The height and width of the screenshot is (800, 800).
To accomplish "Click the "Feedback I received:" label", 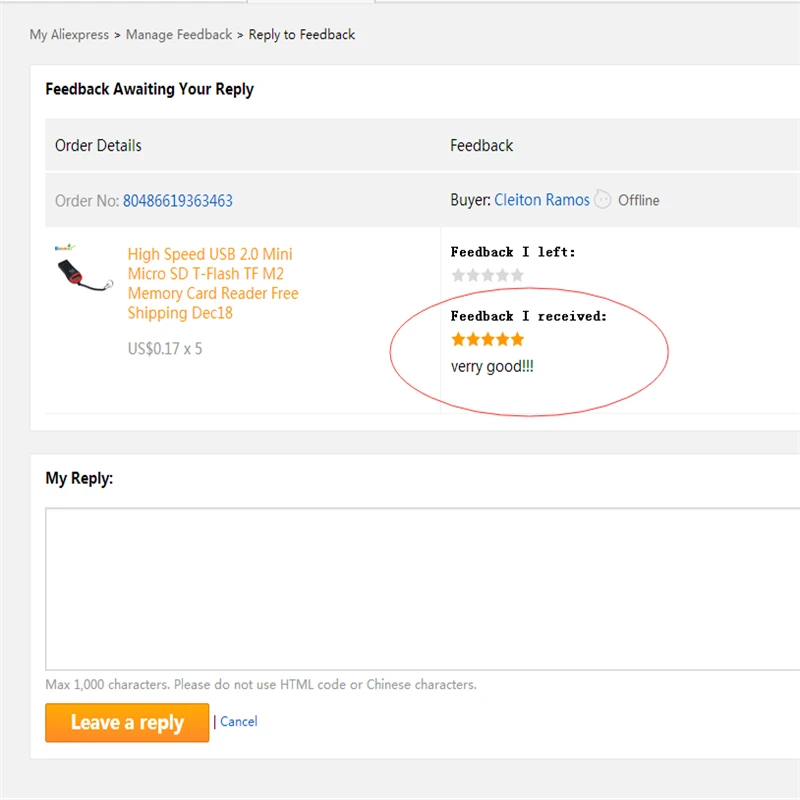I will click(x=529, y=316).
